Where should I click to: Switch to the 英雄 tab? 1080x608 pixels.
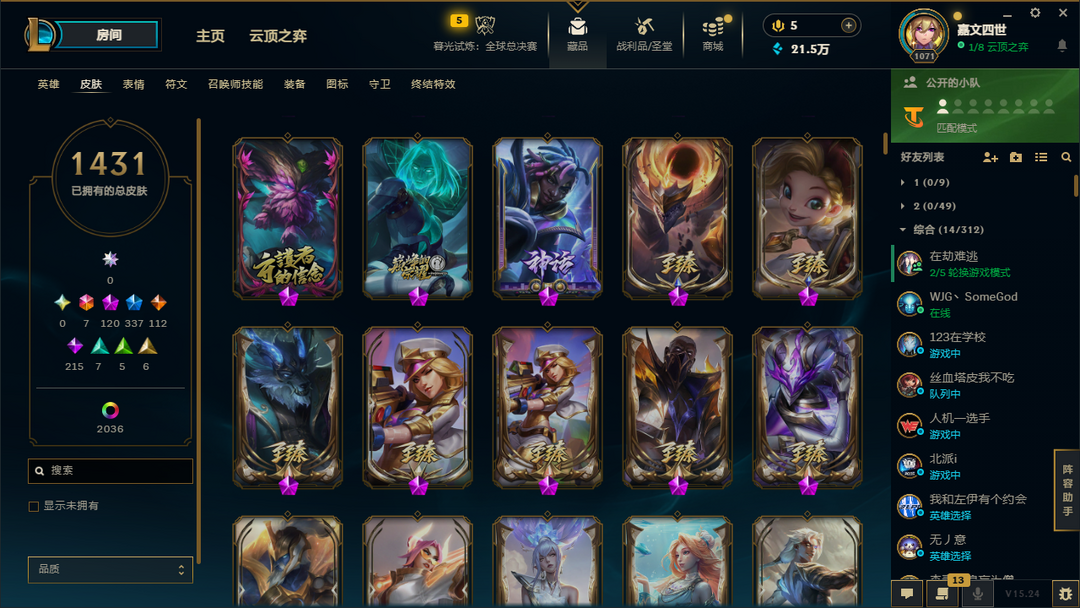point(48,84)
